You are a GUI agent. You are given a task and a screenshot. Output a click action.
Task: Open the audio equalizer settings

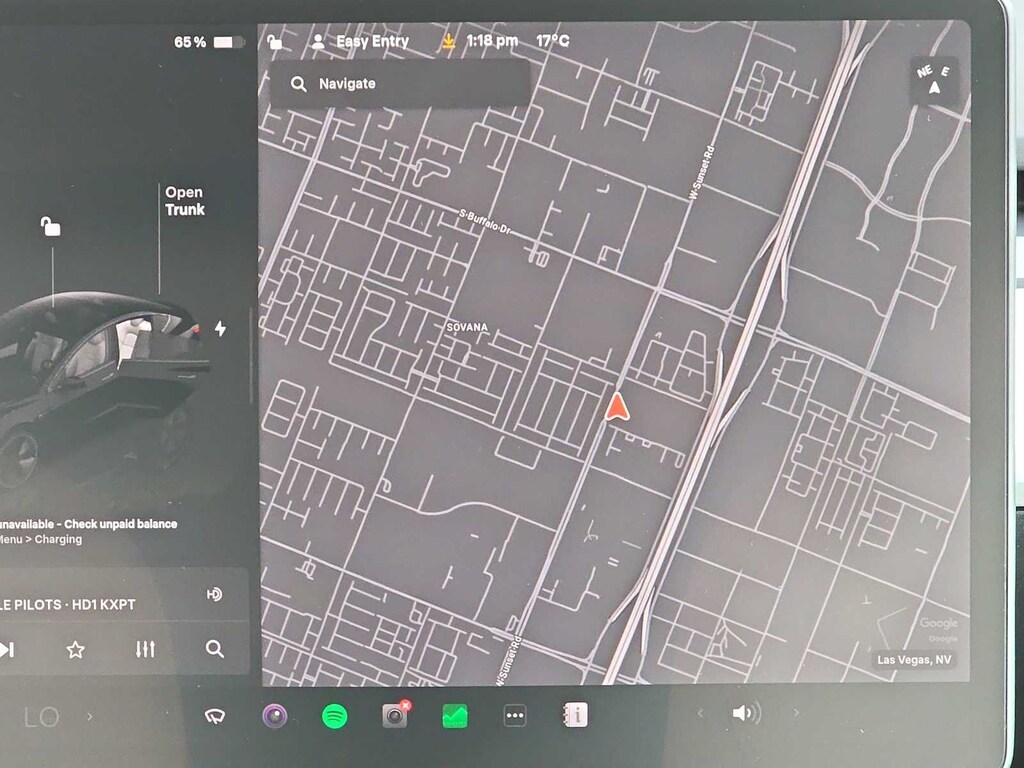point(145,649)
